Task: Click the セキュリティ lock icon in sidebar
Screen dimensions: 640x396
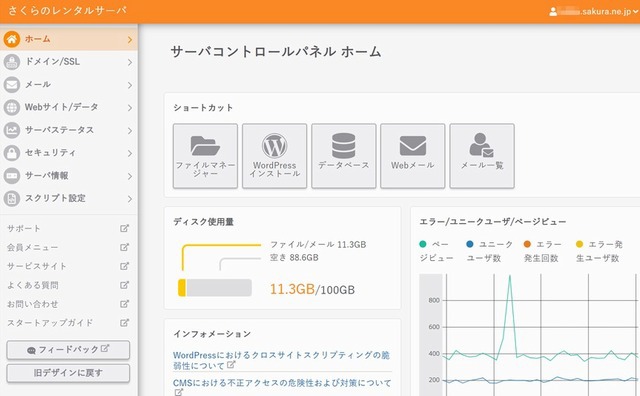Action: pyautogui.click(x=12, y=153)
